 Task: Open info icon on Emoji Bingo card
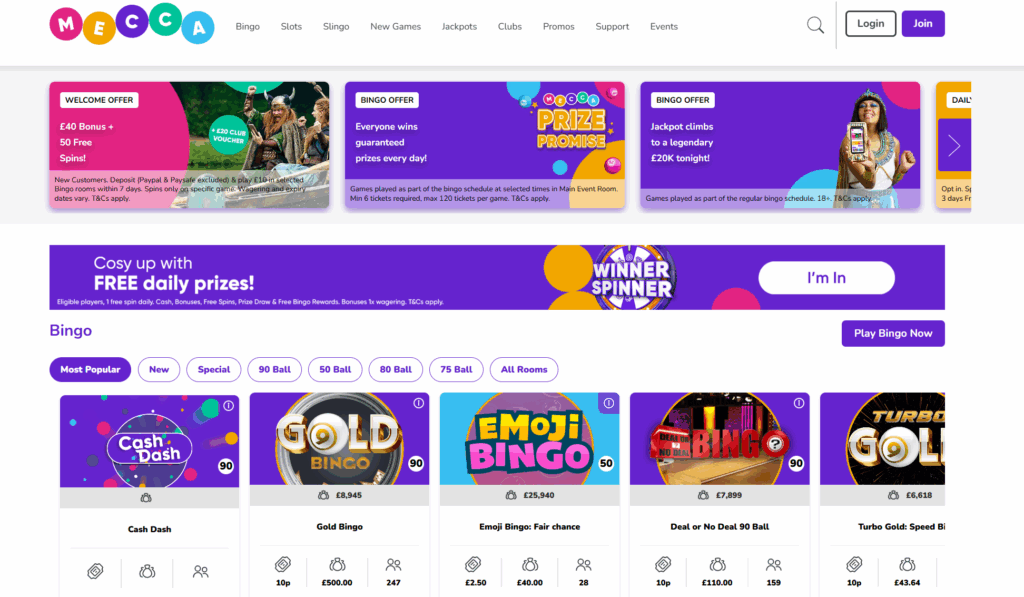[x=609, y=403]
